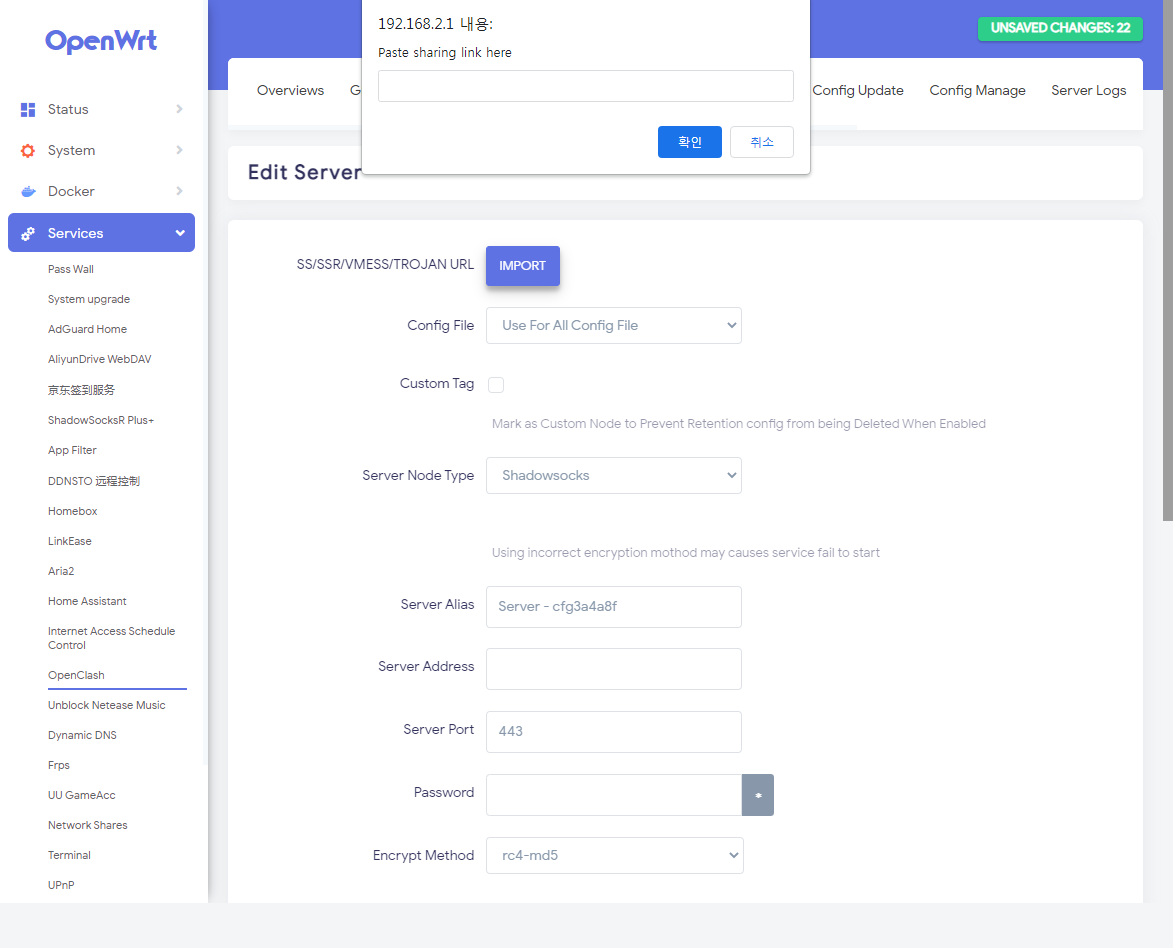Click the Services gears icon

[28, 233]
